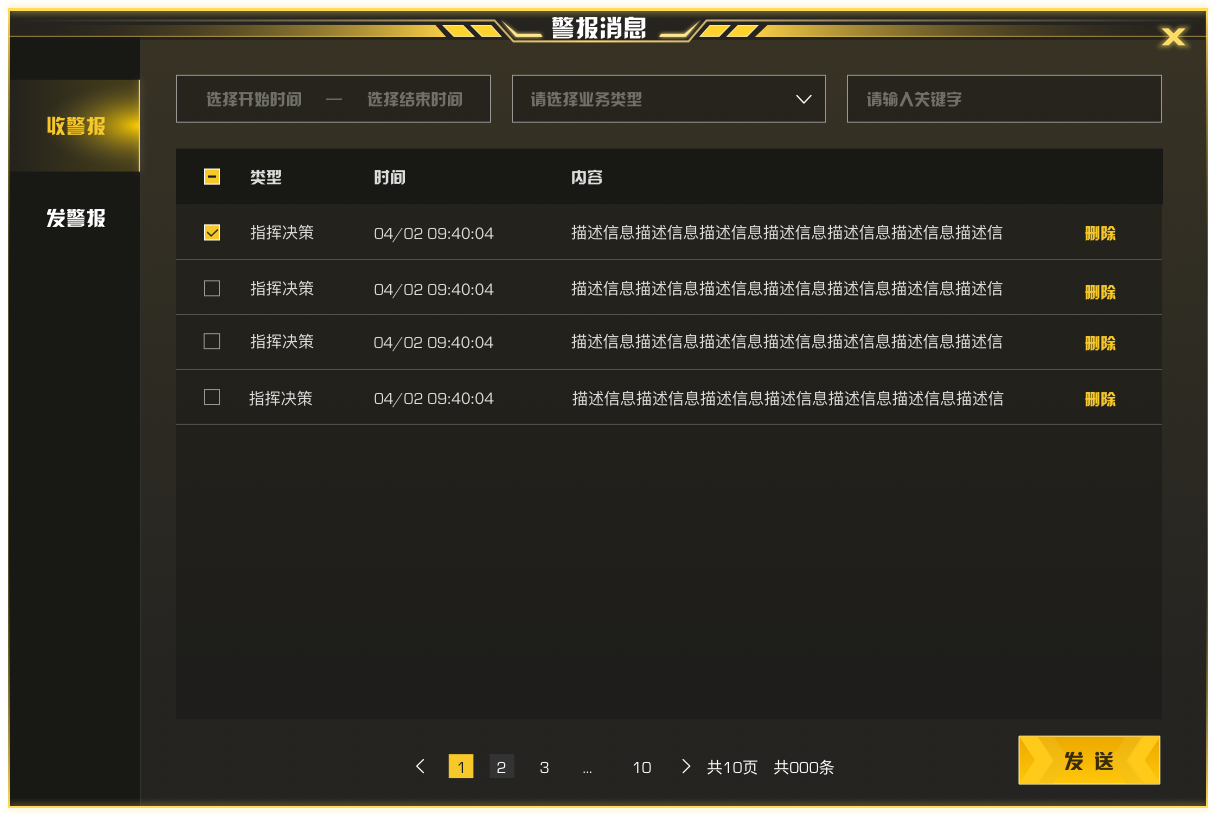The height and width of the screenshot is (816, 1216).
Task: Click the 内容 column header
Action: coord(587,177)
